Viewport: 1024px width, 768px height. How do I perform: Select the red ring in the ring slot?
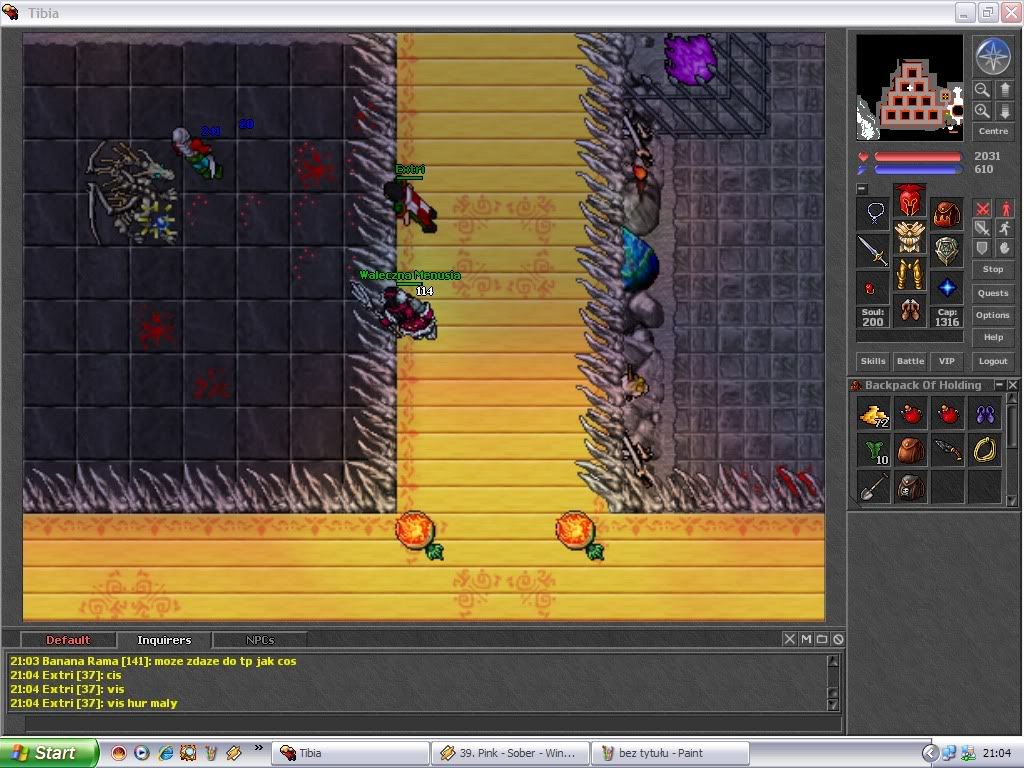click(x=873, y=287)
